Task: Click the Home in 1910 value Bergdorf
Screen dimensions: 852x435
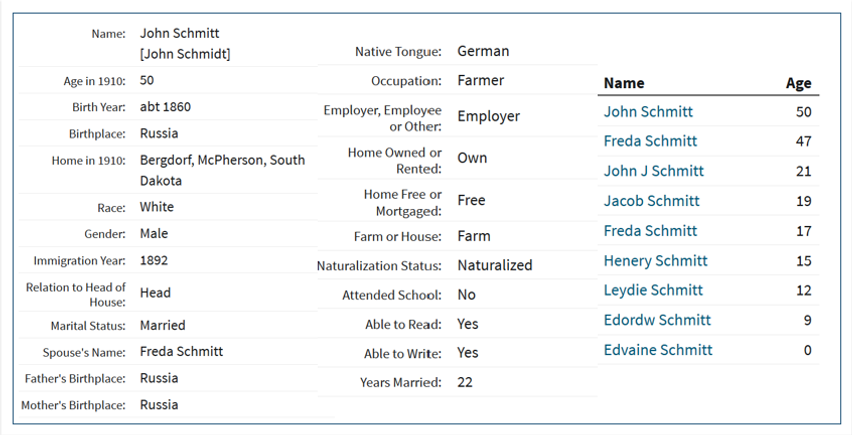Action: pyautogui.click(x=222, y=170)
